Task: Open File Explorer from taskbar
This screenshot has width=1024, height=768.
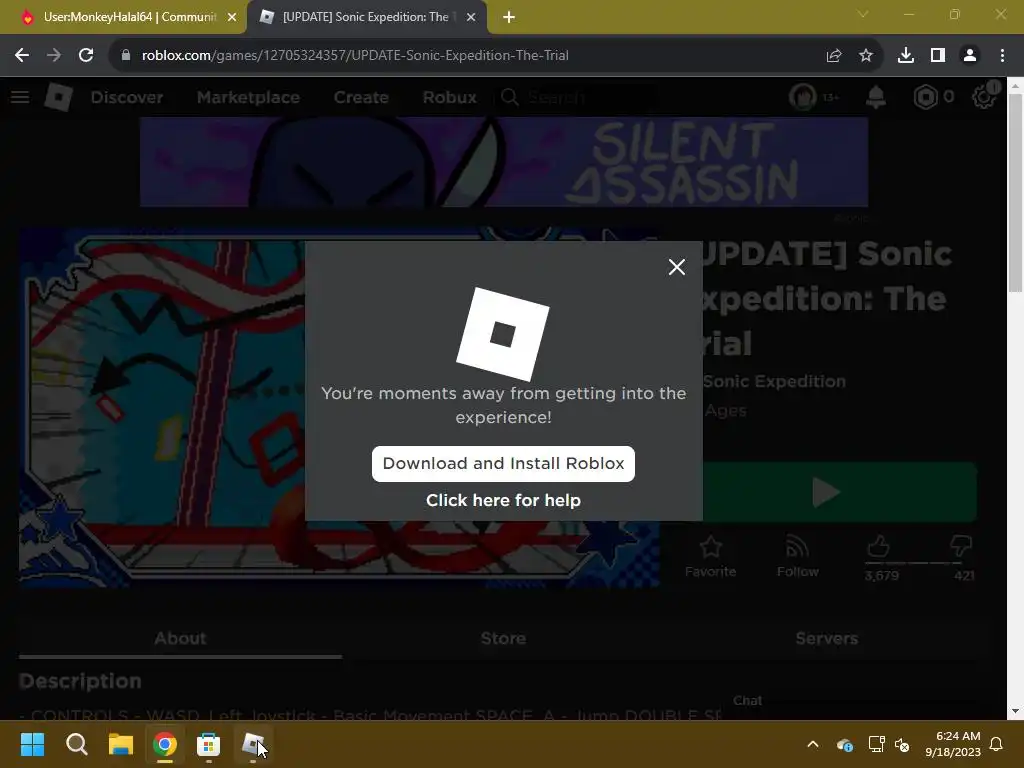Action: point(121,744)
